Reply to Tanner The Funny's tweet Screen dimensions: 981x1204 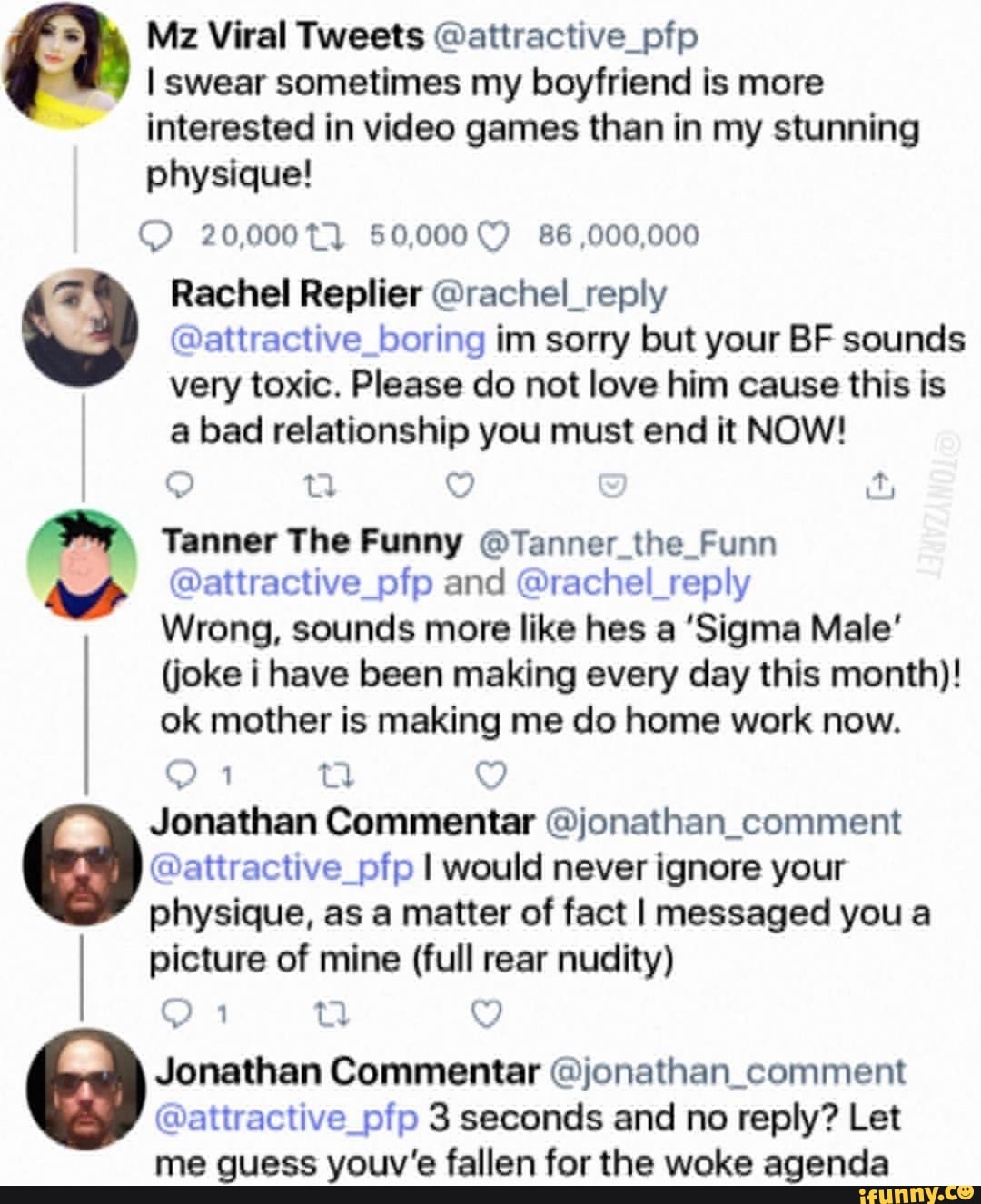(182, 773)
